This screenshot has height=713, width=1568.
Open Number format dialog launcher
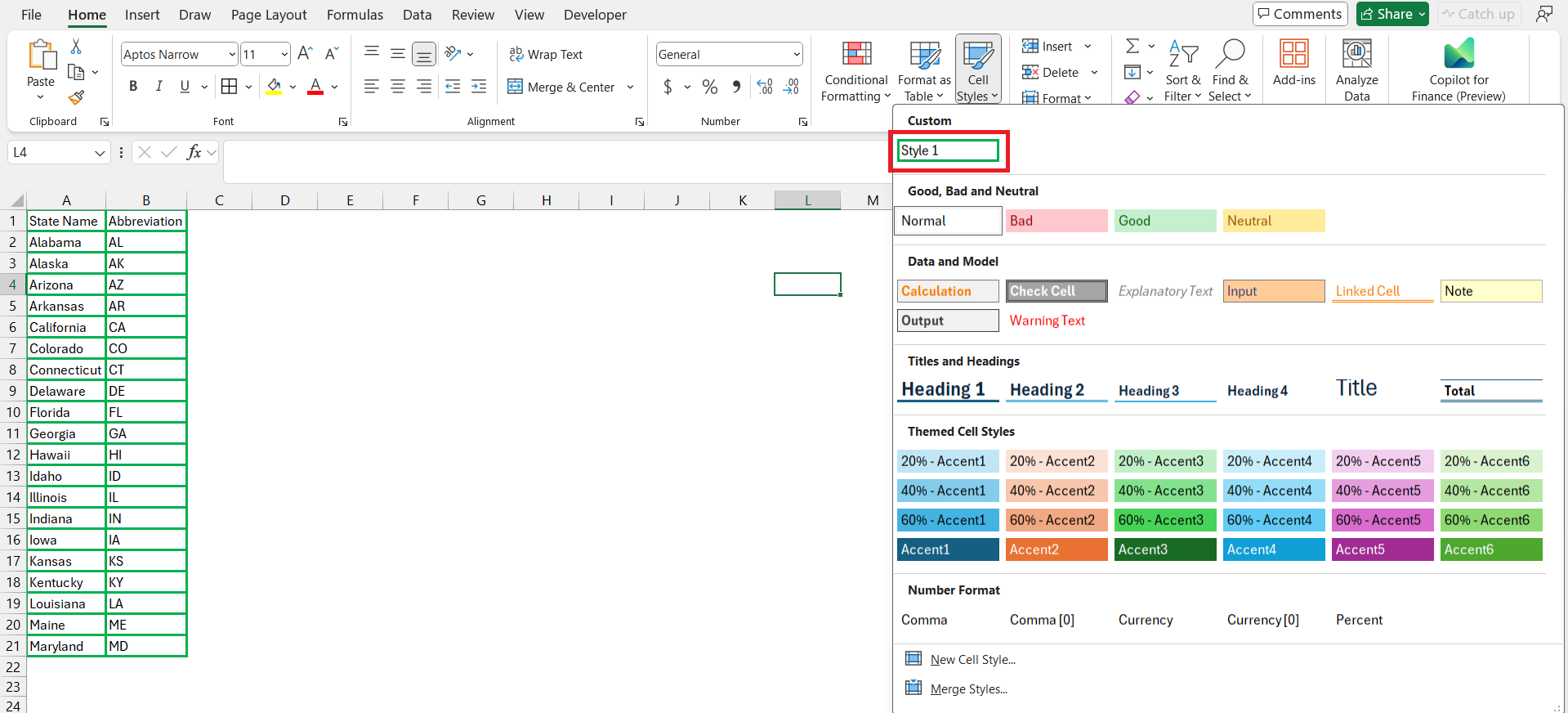click(803, 122)
